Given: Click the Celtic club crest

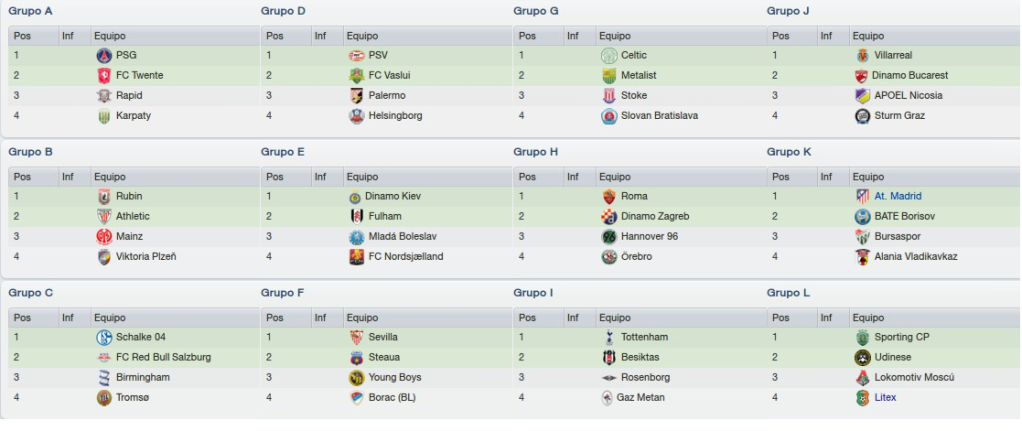Looking at the screenshot, I should (609, 55).
